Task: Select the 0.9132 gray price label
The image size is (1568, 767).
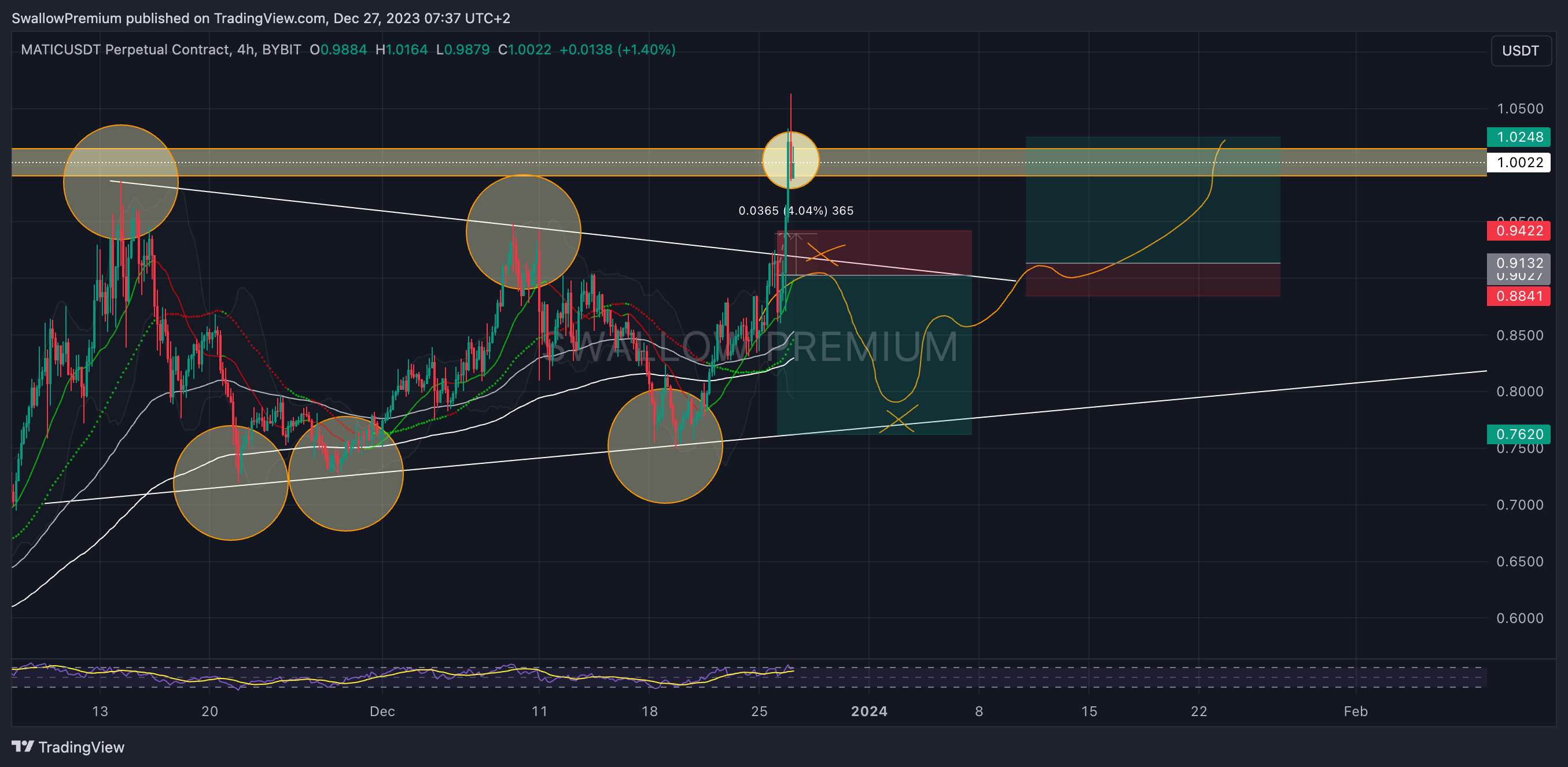Action: [x=1518, y=263]
